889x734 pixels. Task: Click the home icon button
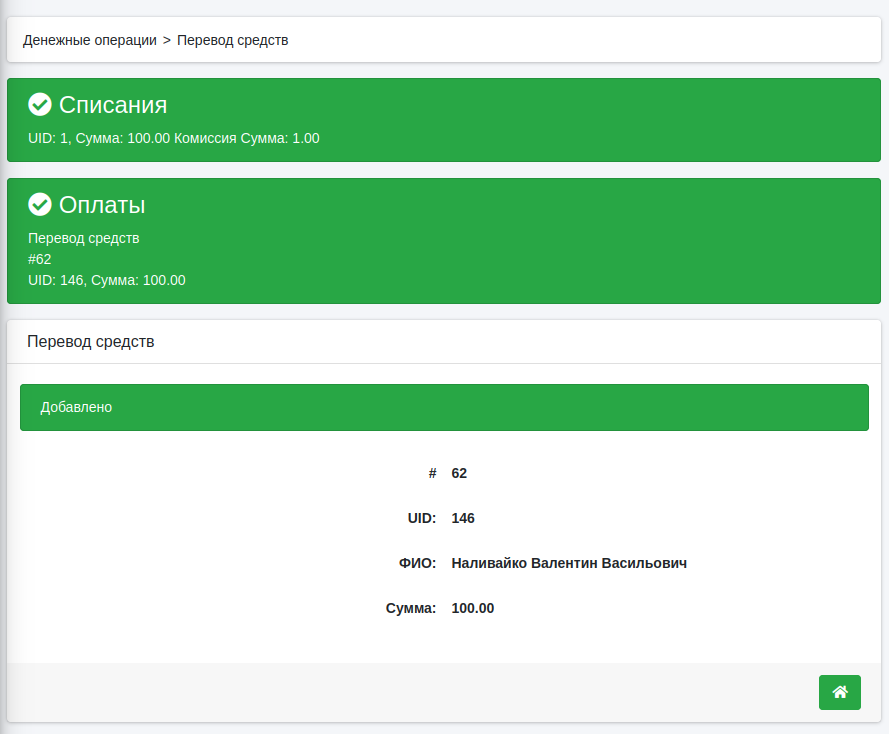pos(839,692)
